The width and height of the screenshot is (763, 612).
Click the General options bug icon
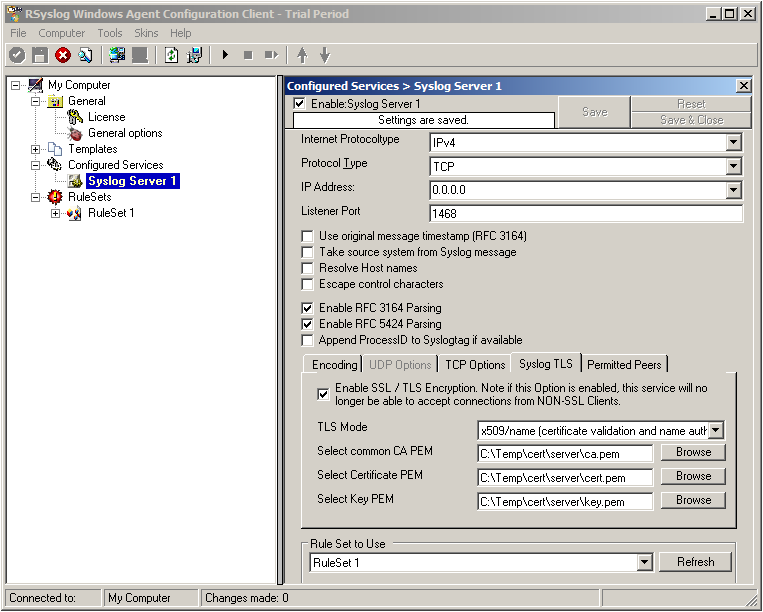74,133
